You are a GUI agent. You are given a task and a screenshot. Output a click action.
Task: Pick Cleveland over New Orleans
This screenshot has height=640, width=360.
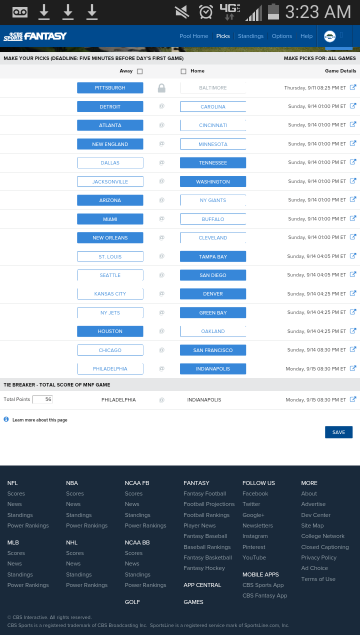pos(213,238)
